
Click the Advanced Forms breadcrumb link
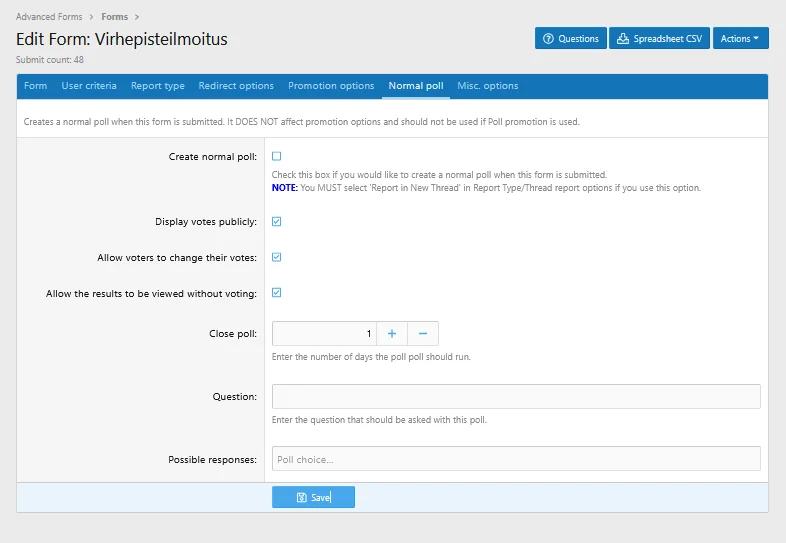click(x=49, y=17)
